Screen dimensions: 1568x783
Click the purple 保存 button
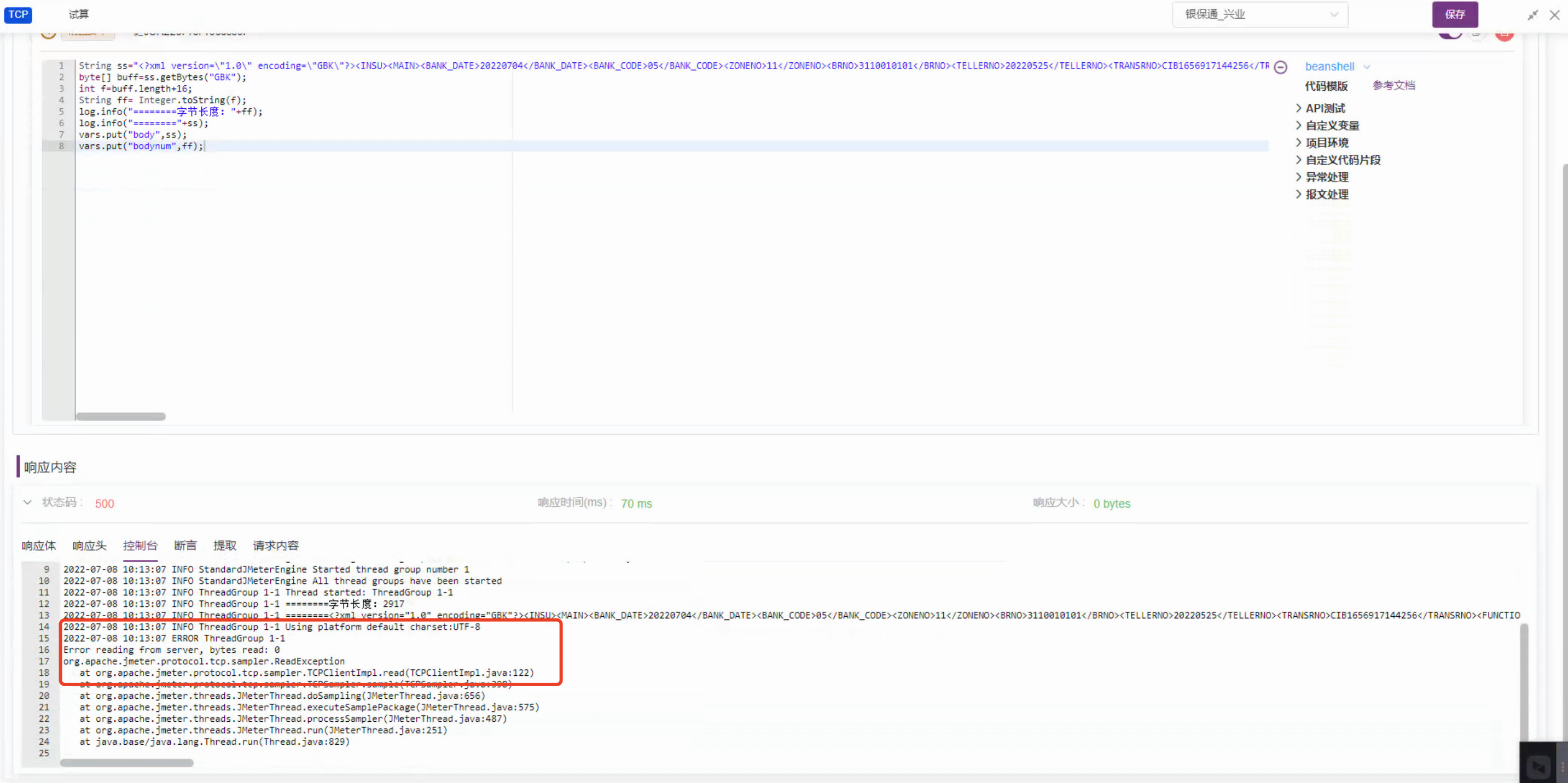click(1455, 15)
